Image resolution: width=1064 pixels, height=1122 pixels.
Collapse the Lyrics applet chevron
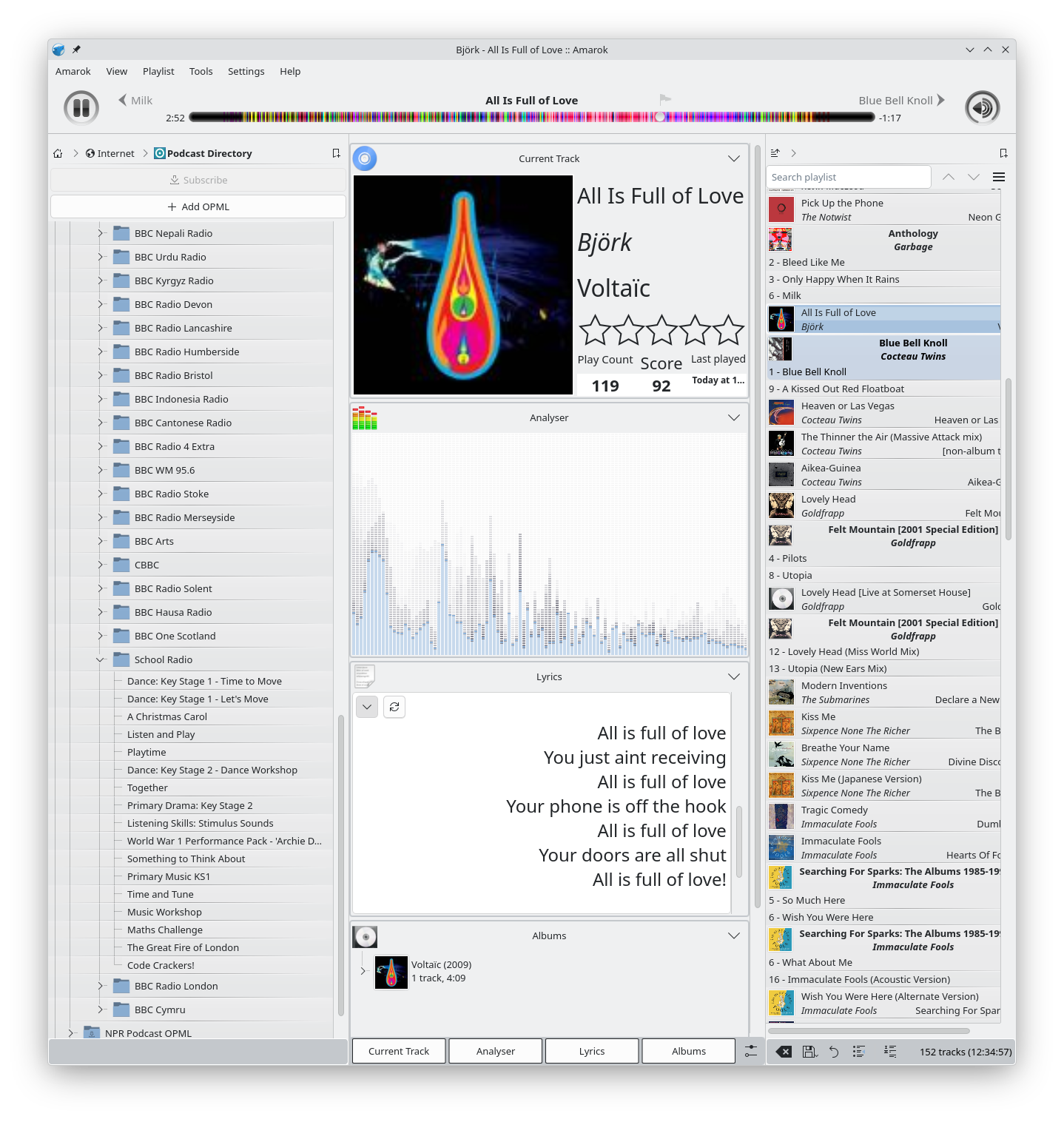(x=734, y=676)
